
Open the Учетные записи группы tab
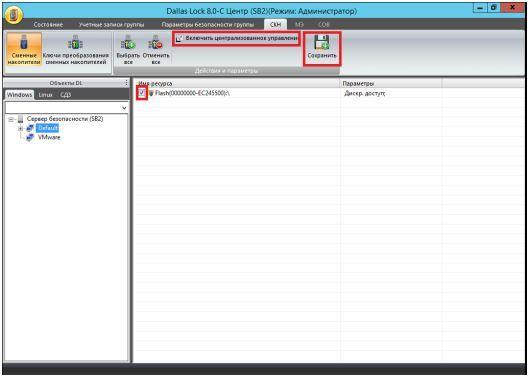[x=111, y=25]
